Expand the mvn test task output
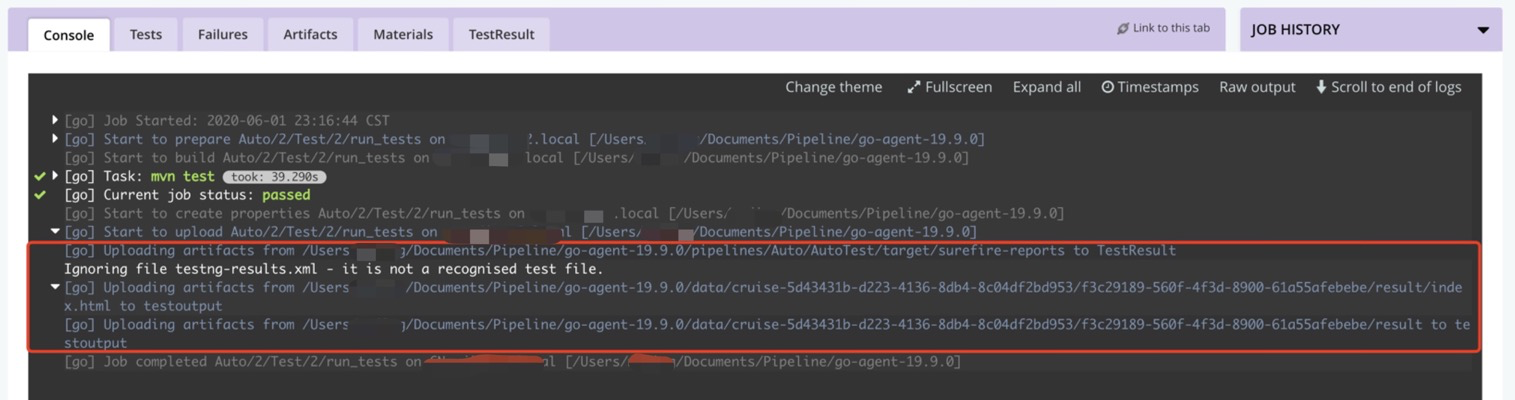This screenshot has width=1515, height=400. (55, 176)
